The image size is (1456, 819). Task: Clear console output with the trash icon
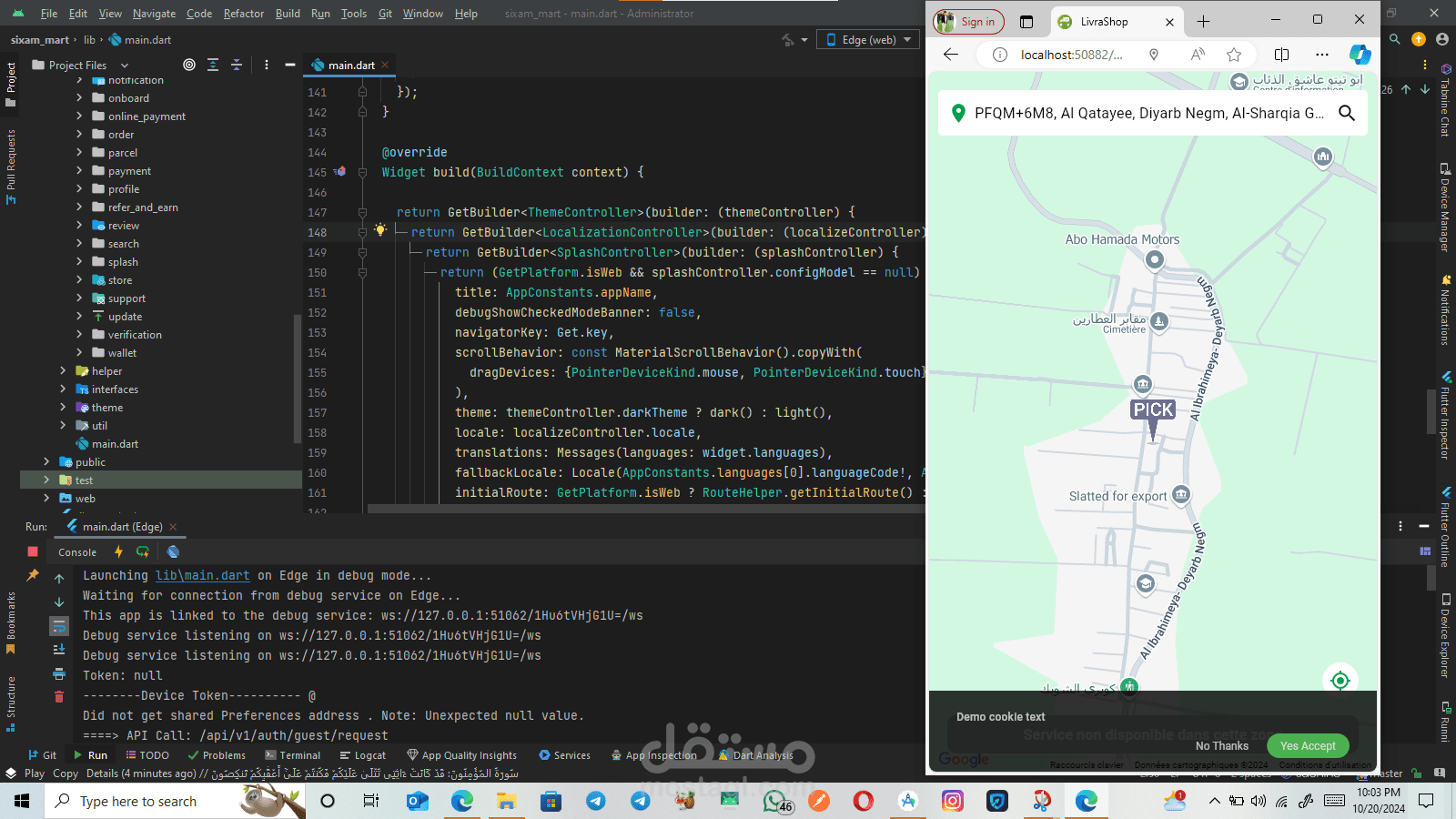tap(59, 697)
